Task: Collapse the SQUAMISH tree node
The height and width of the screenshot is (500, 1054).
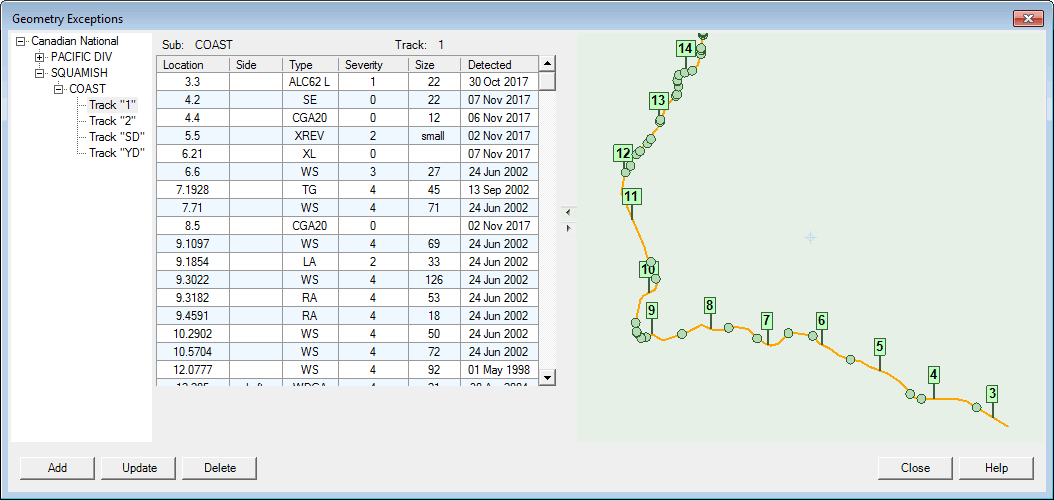Action: point(40,73)
